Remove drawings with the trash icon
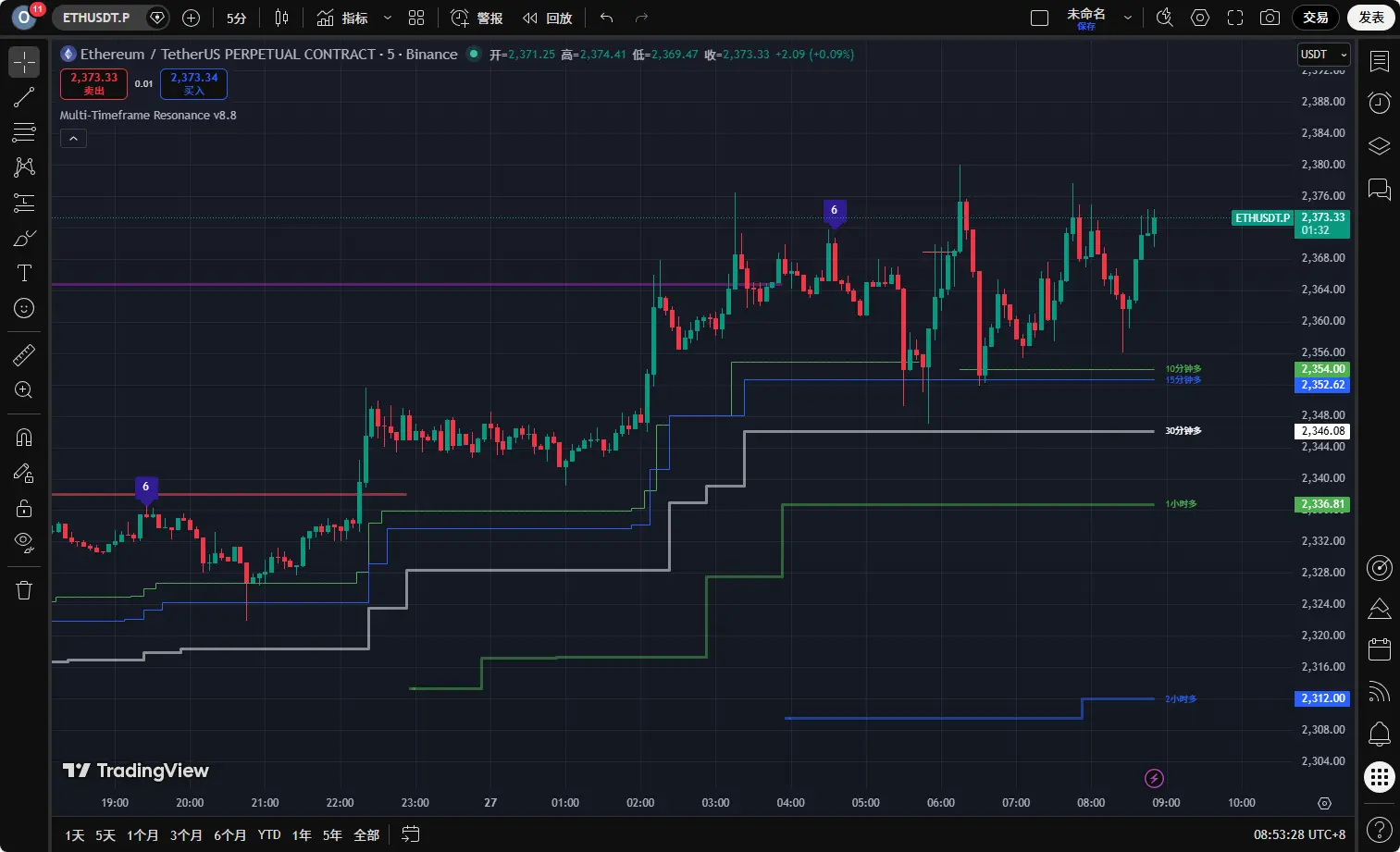The image size is (1400, 852). [x=24, y=590]
